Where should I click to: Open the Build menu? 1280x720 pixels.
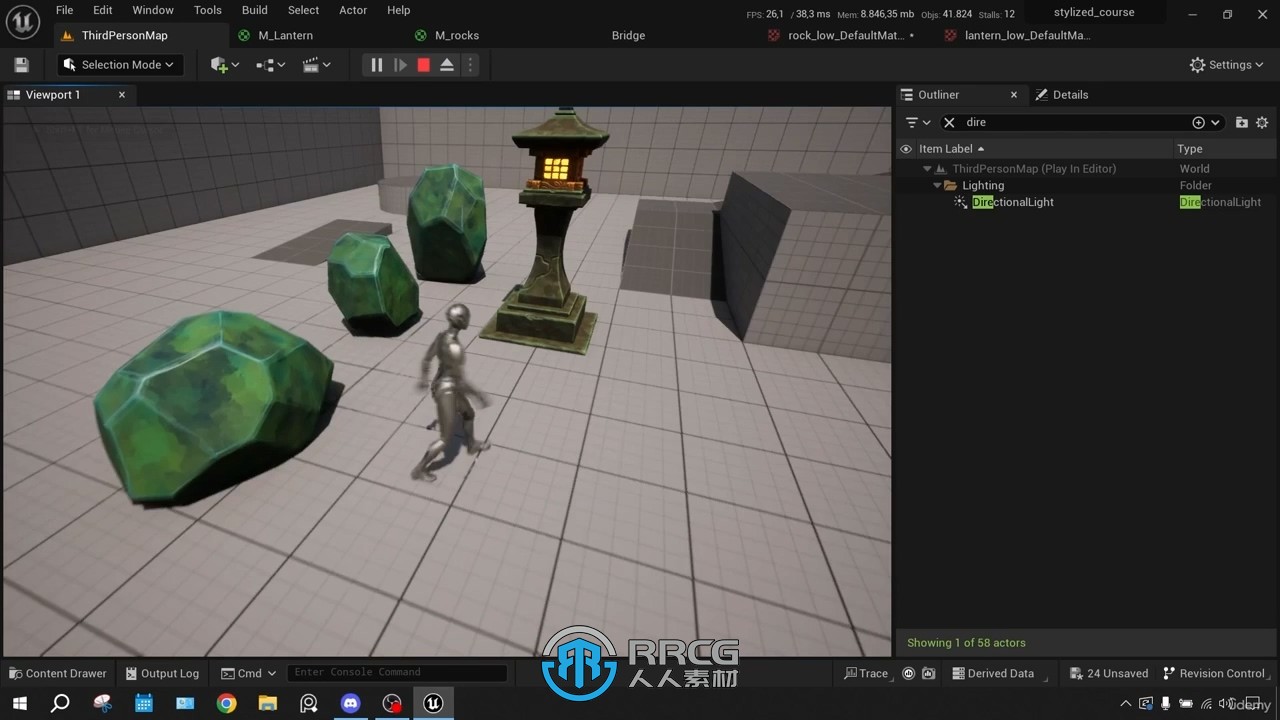pos(255,10)
